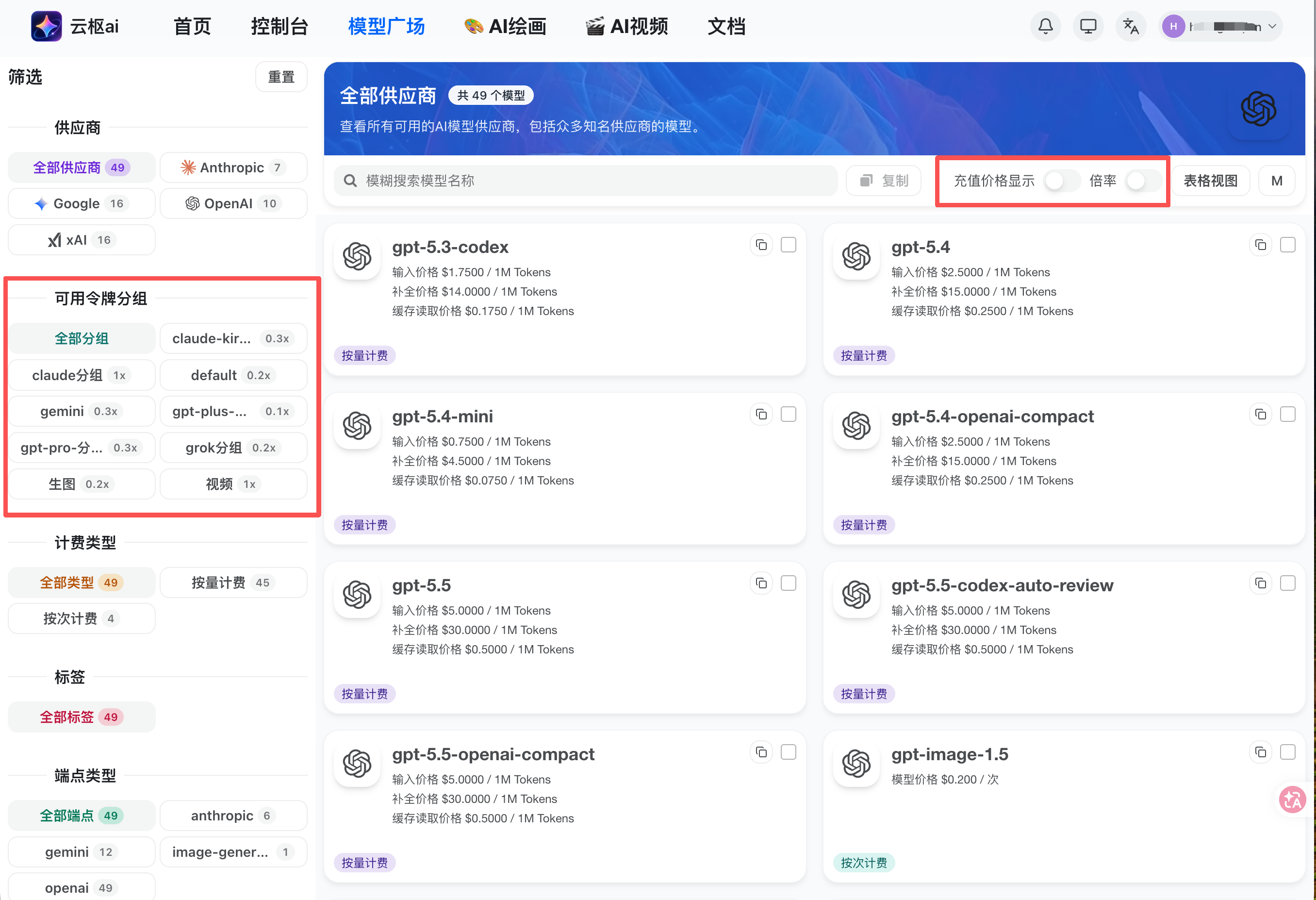Select the 视频 1x token group
This screenshot has width=1316, height=900.
pos(233,484)
